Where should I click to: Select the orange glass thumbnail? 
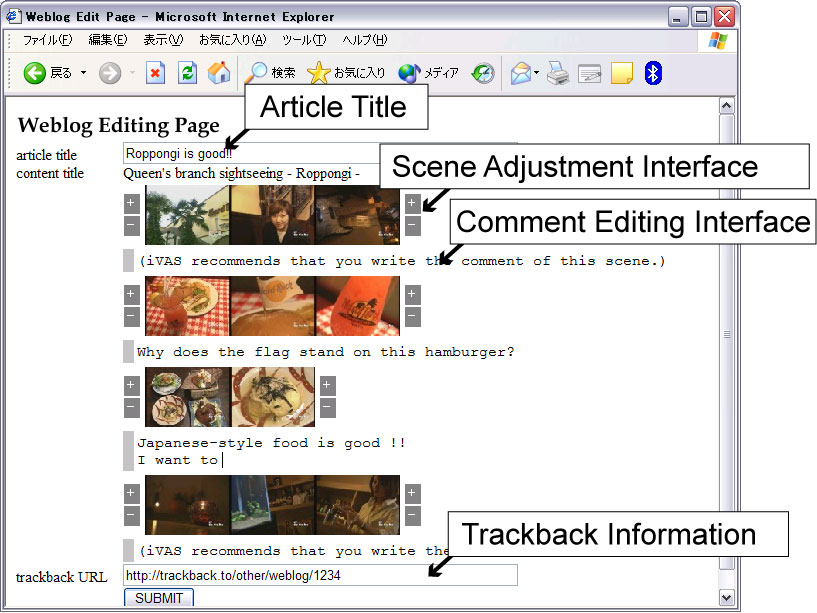coord(357,306)
